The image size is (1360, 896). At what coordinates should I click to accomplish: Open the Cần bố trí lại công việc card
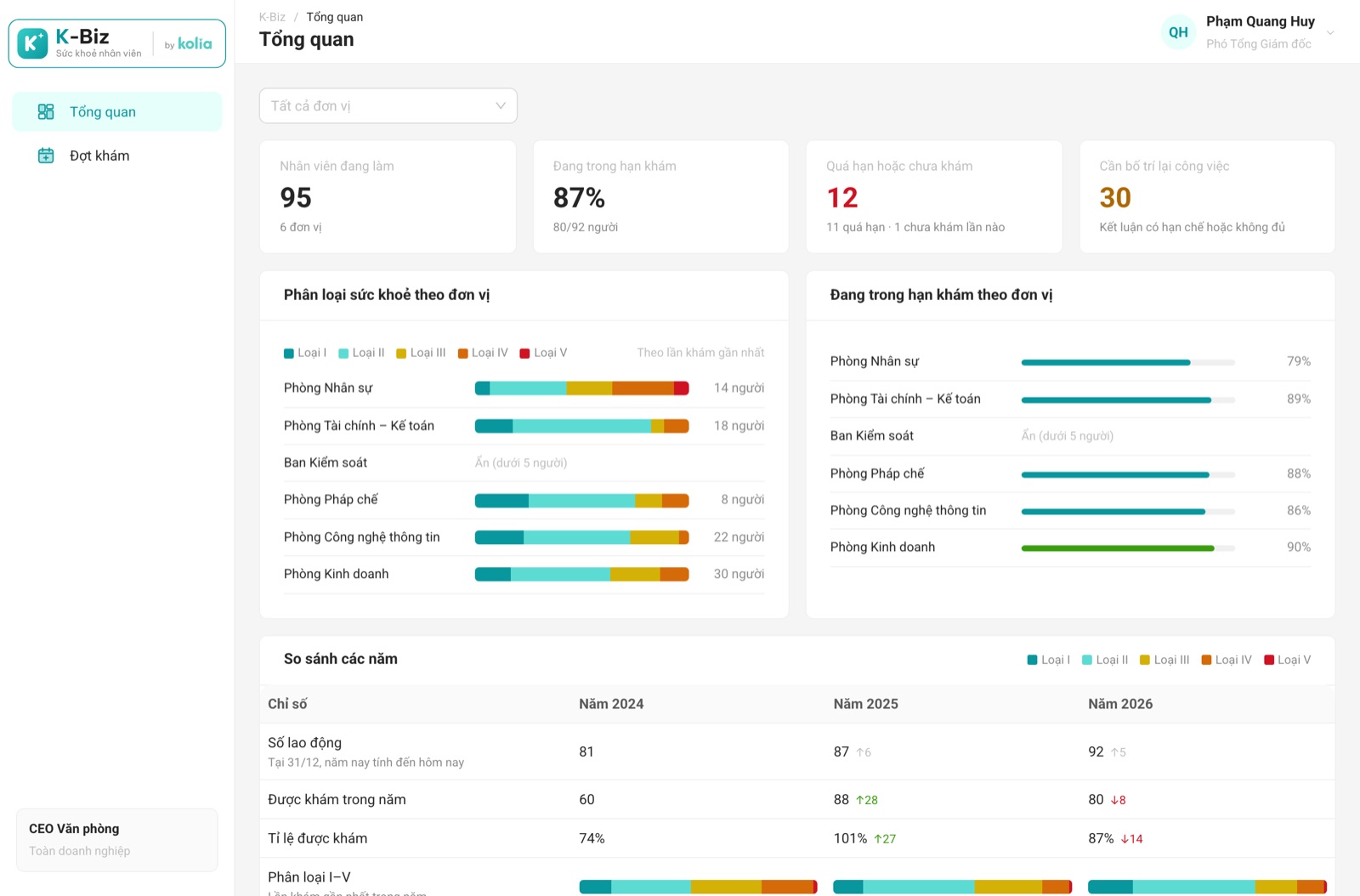click(x=1207, y=196)
